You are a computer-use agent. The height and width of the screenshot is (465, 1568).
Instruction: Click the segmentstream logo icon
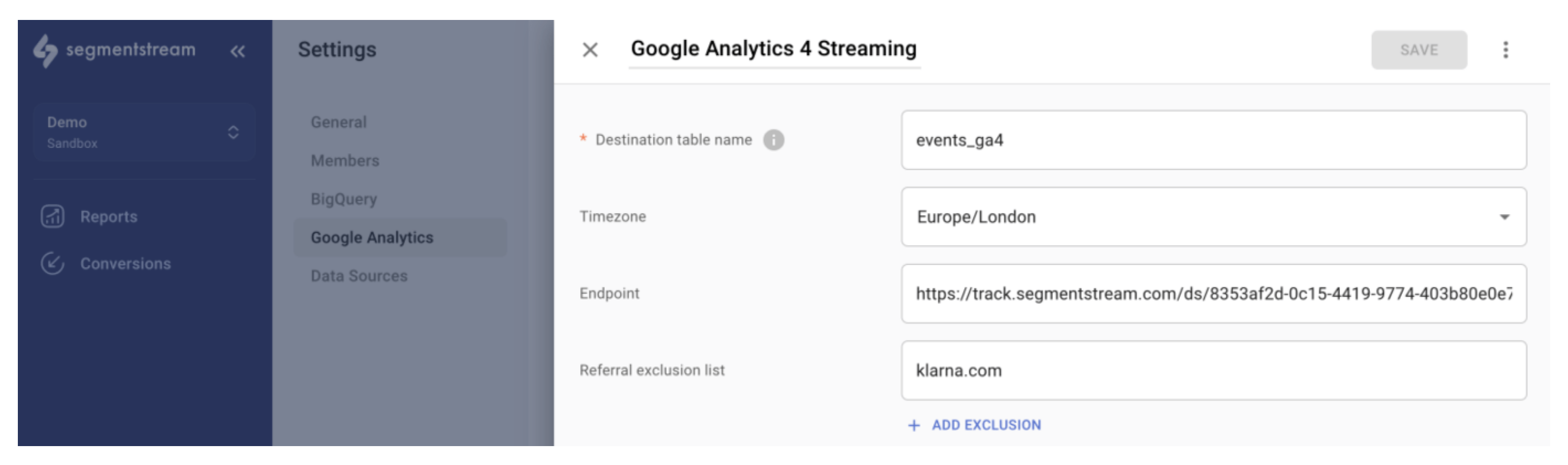point(46,50)
